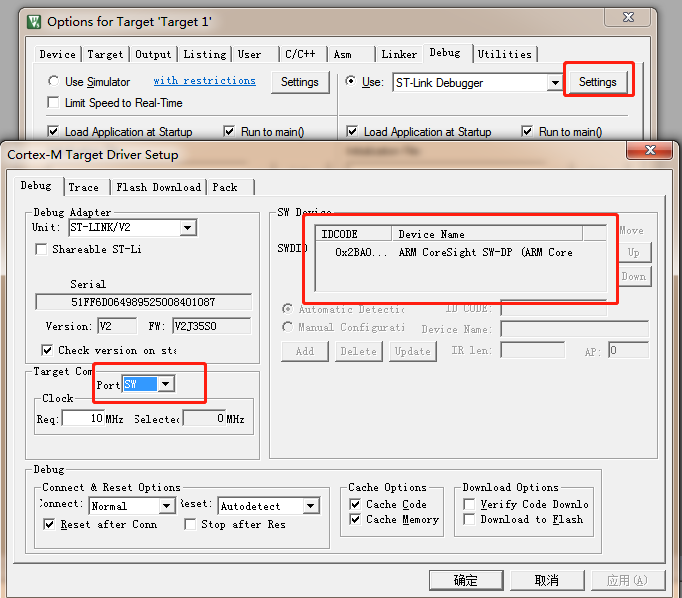The height and width of the screenshot is (598, 682).
Task: Click Settings button next to ST-Link Debugger
Action: point(597,82)
